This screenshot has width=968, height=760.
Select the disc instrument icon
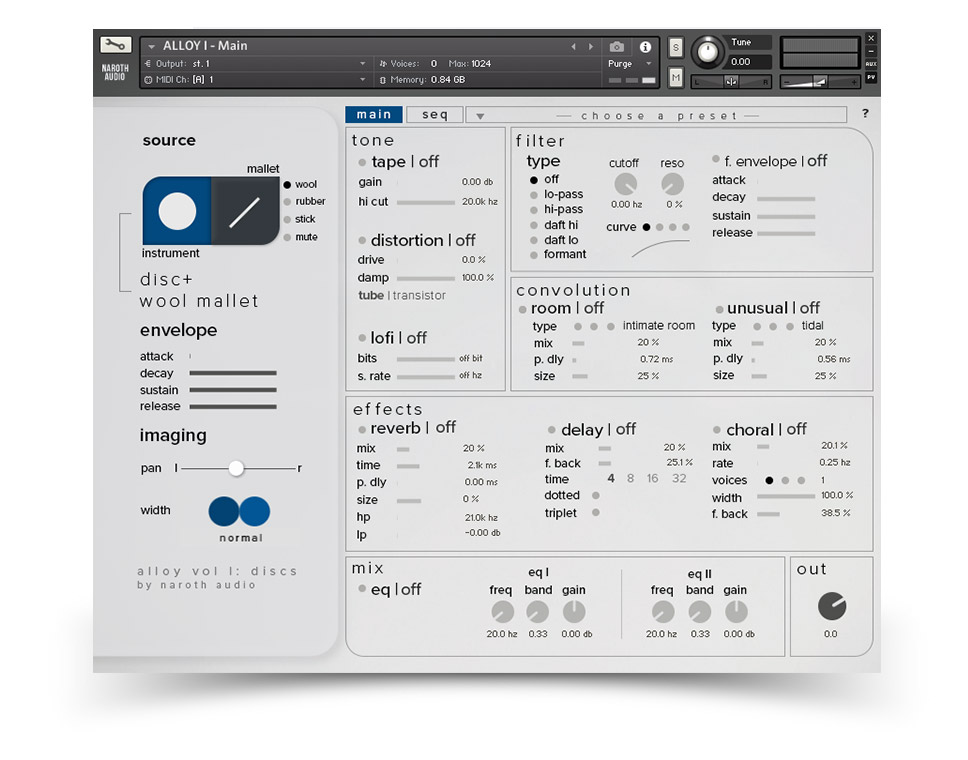pyautogui.click(x=177, y=211)
